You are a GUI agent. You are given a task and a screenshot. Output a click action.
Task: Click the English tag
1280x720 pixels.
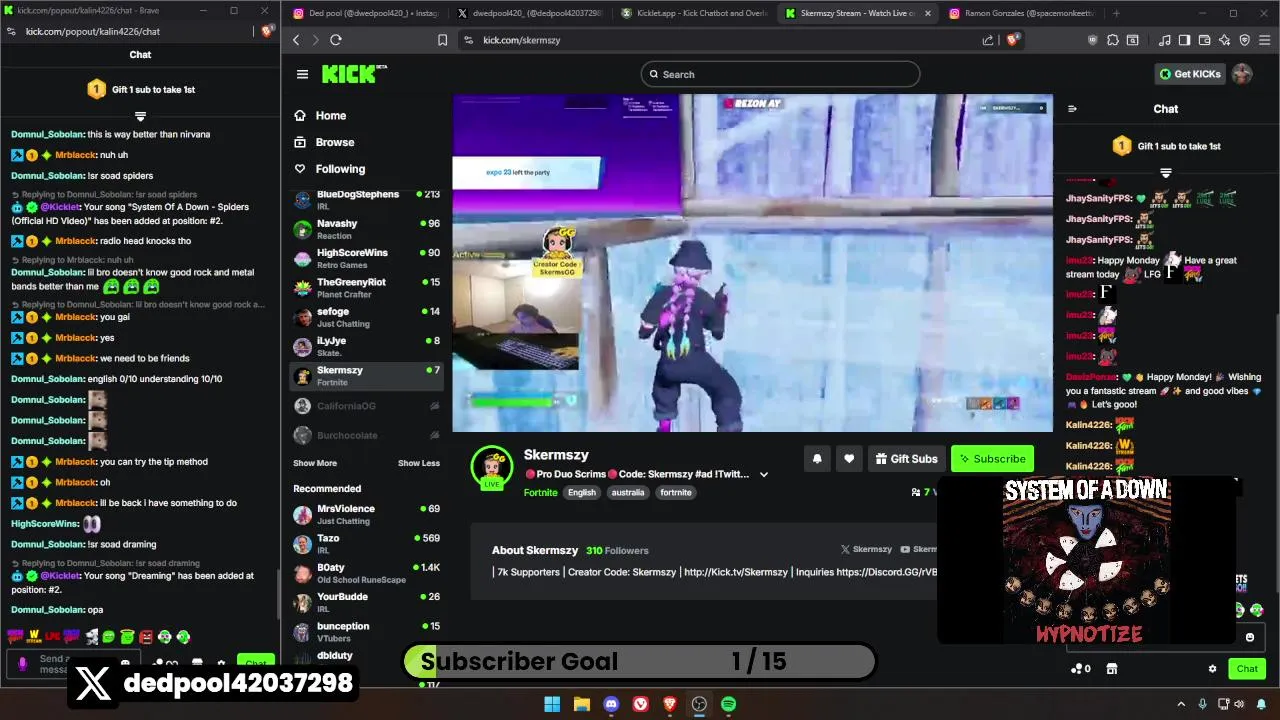[x=582, y=492]
